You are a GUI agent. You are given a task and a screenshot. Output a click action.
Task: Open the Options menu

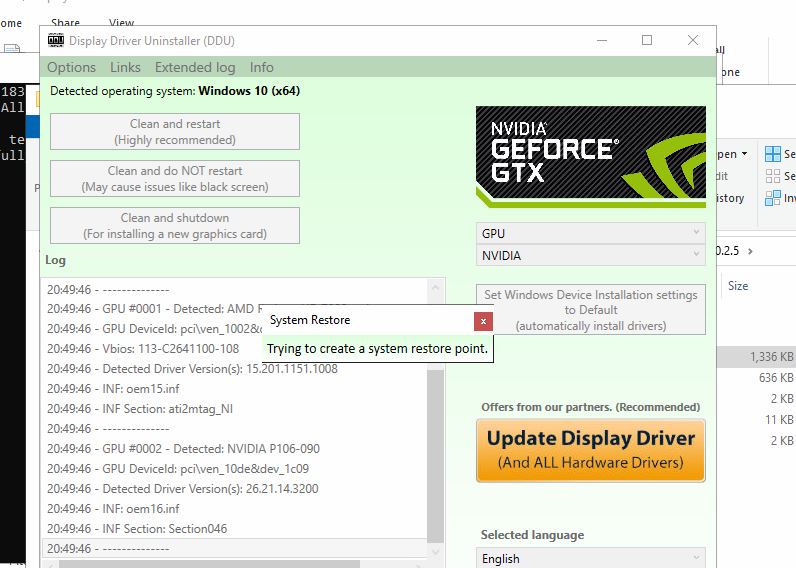[x=71, y=67]
